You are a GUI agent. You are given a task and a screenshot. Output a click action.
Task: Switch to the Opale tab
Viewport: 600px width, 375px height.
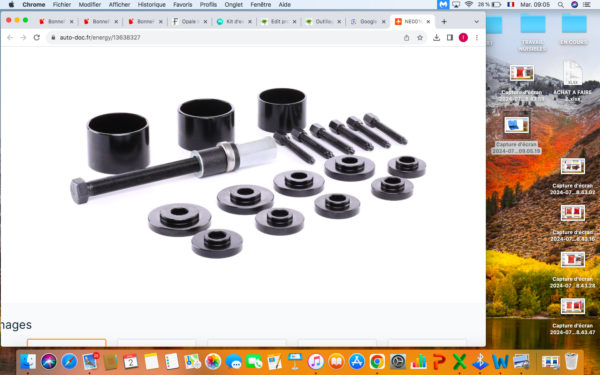pyautogui.click(x=189, y=22)
